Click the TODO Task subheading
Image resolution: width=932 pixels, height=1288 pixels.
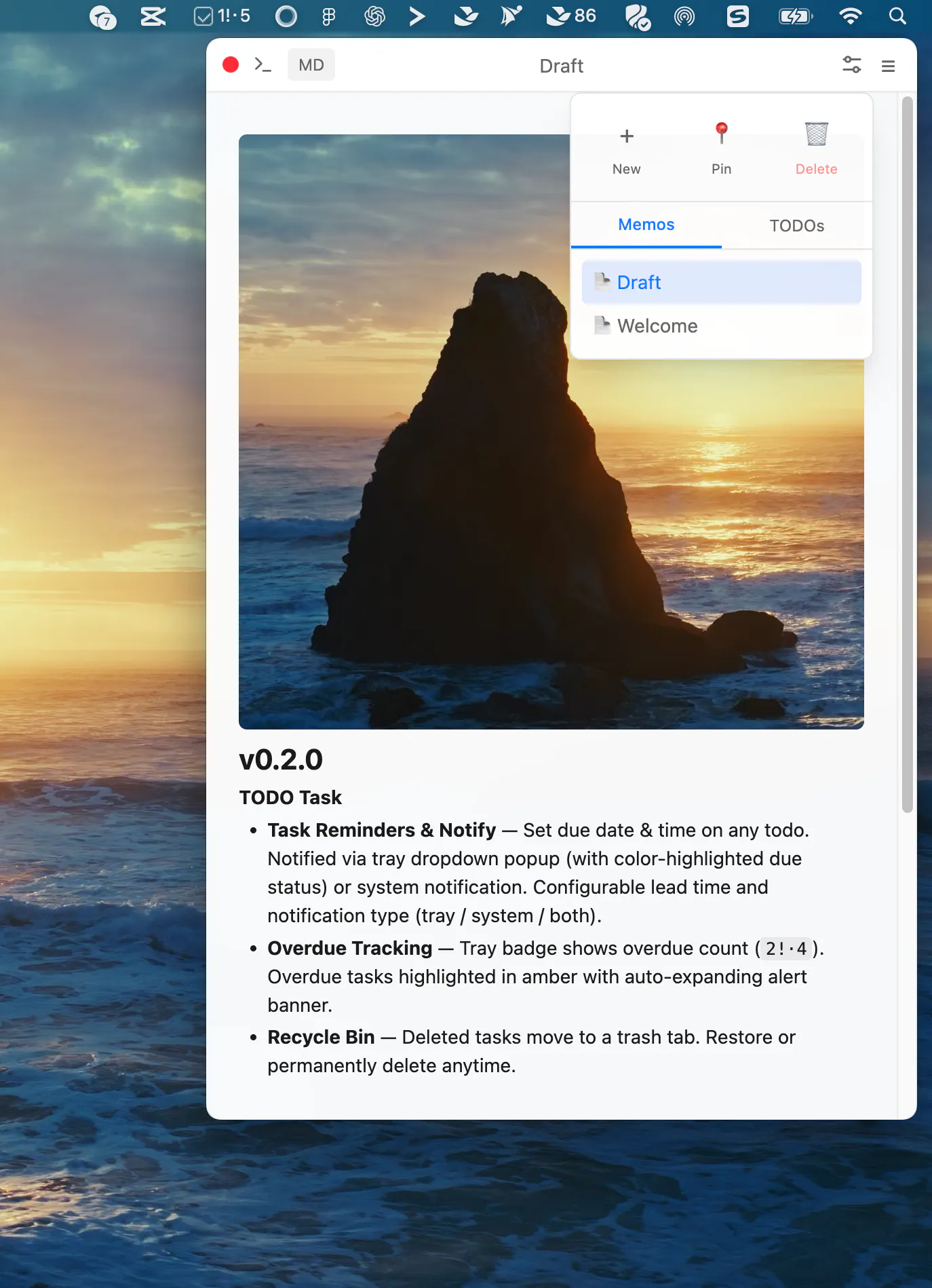pyautogui.click(x=290, y=797)
